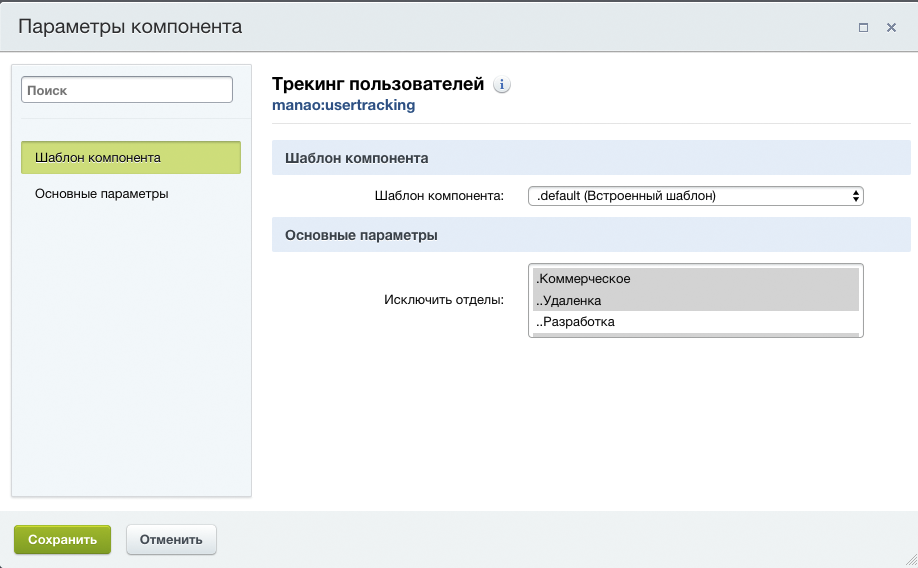
Task: Click the Трекинг пользователей heading
Action: [x=378, y=84]
